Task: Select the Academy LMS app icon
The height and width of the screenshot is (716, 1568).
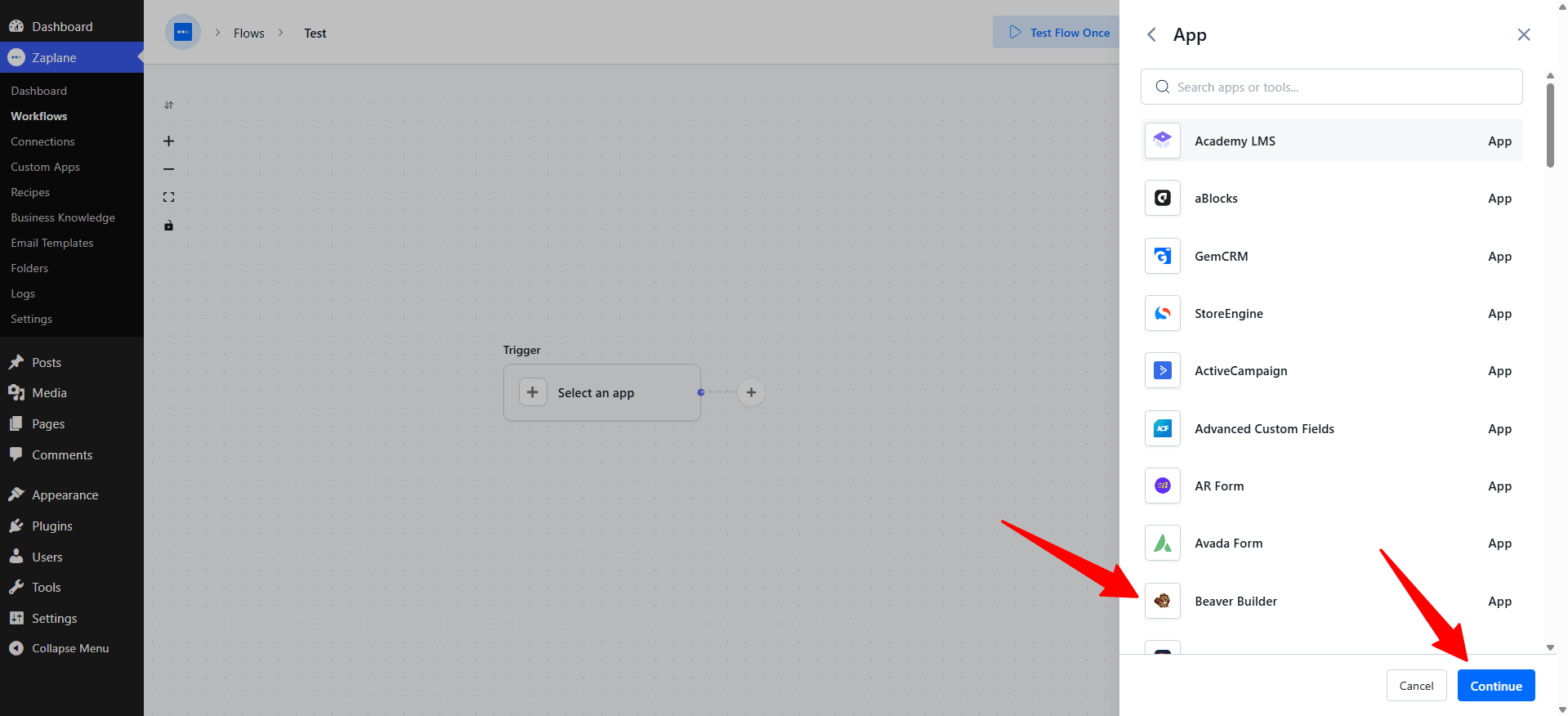Action: [x=1163, y=141]
